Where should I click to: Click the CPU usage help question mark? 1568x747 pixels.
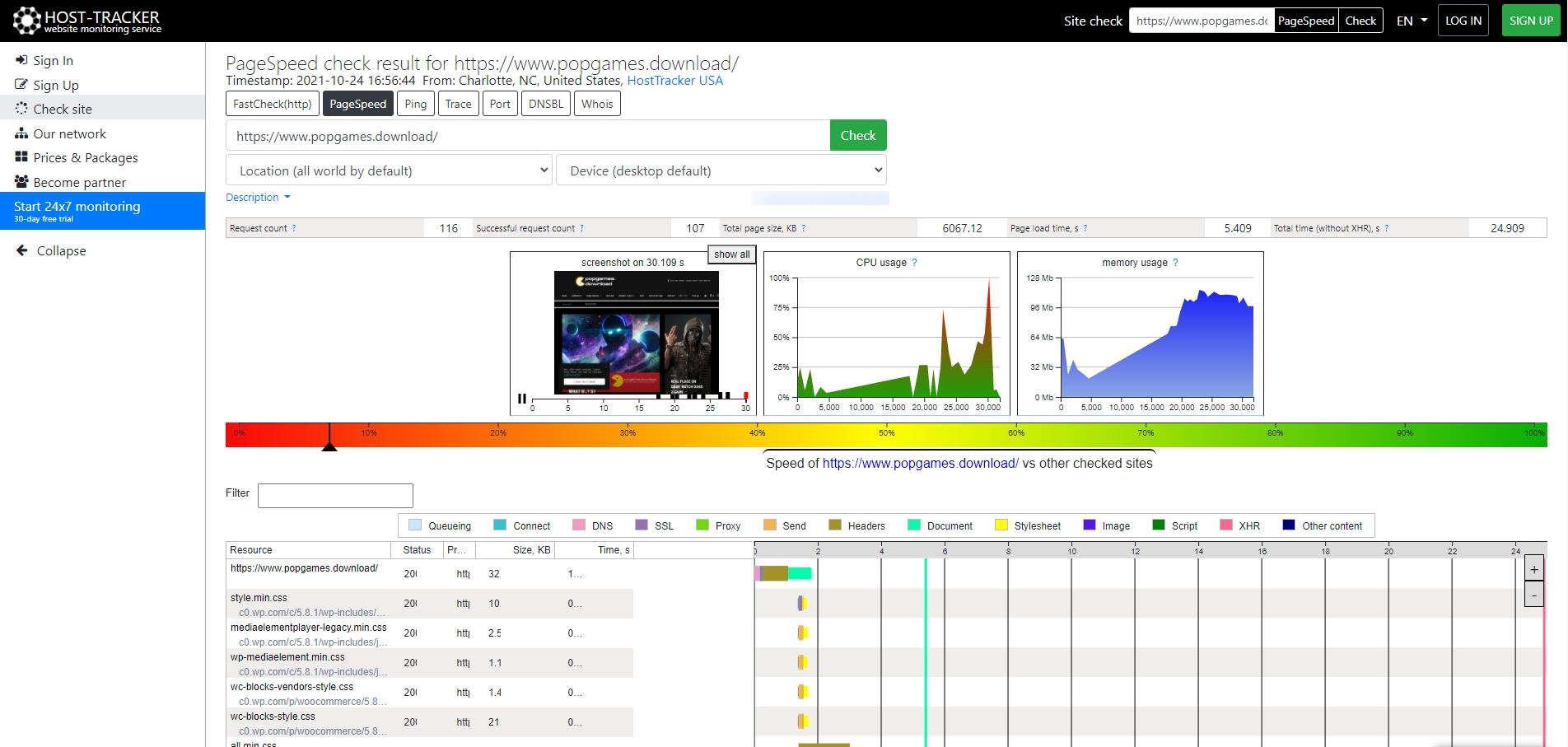(914, 263)
